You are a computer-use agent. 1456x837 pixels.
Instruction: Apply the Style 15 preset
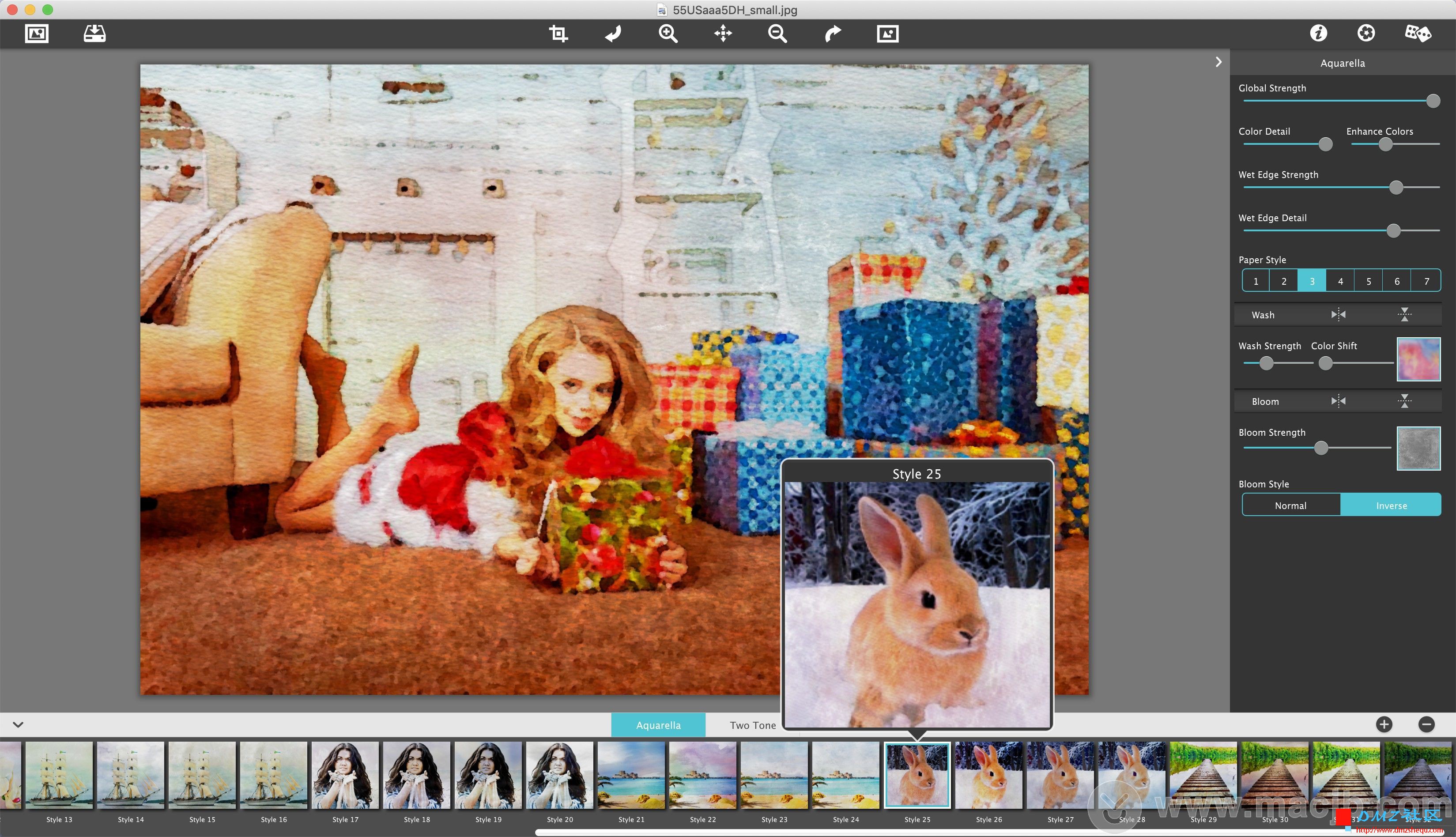[202, 774]
